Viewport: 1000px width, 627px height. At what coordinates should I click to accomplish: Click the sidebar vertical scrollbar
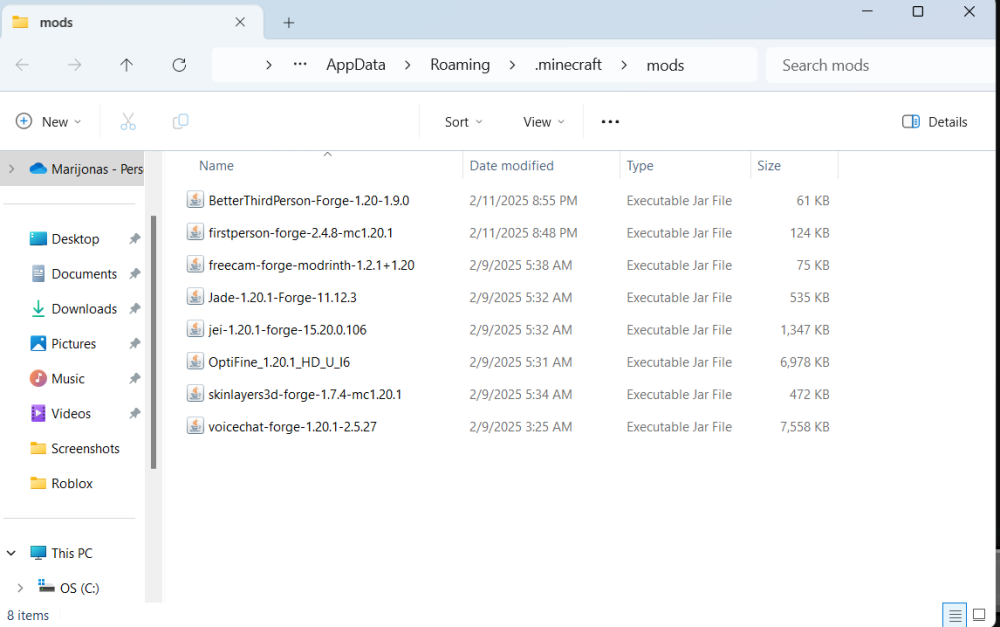(x=153, y=343)
